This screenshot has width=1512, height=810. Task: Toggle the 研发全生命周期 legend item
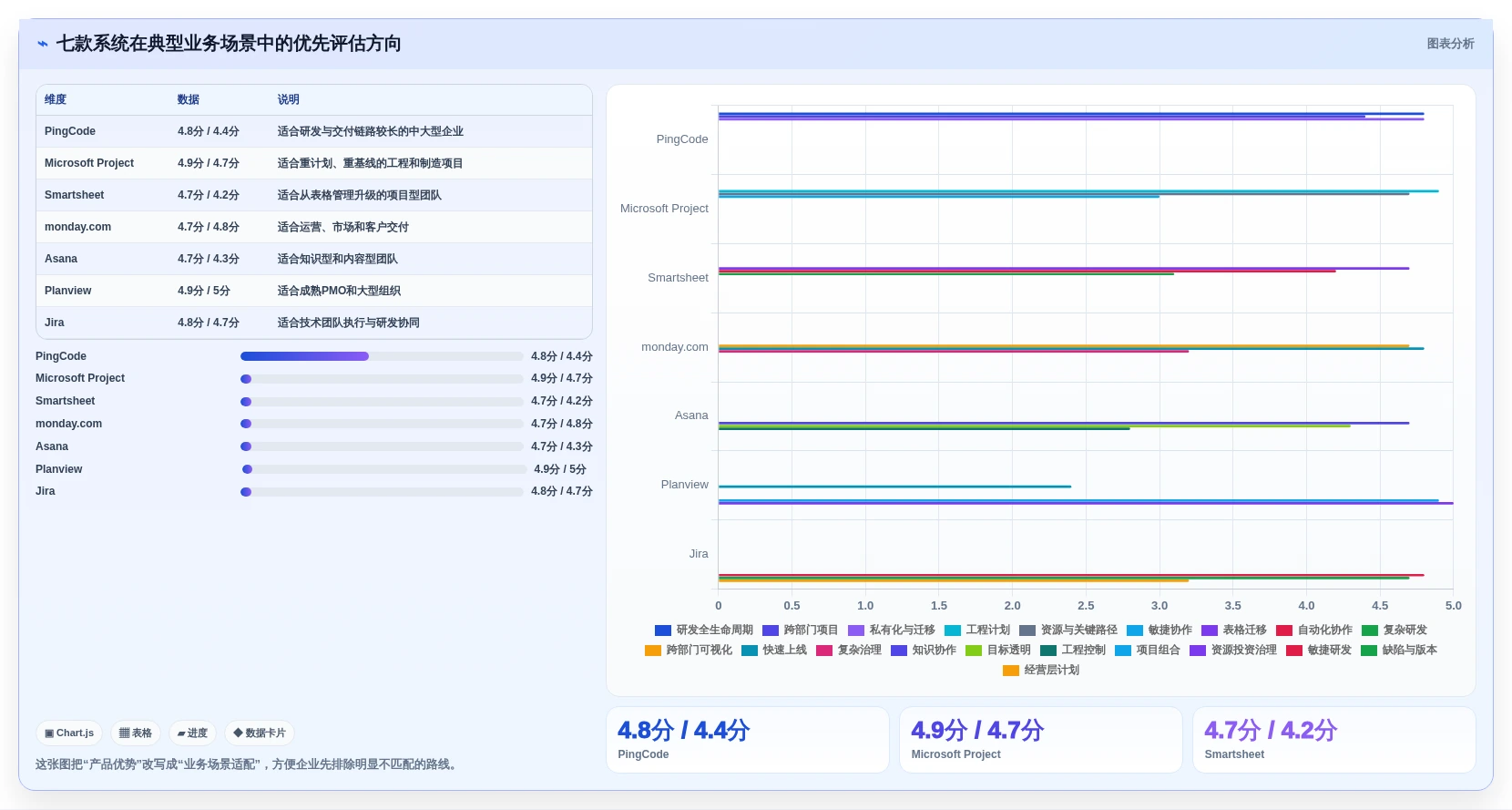coord(704,630)
